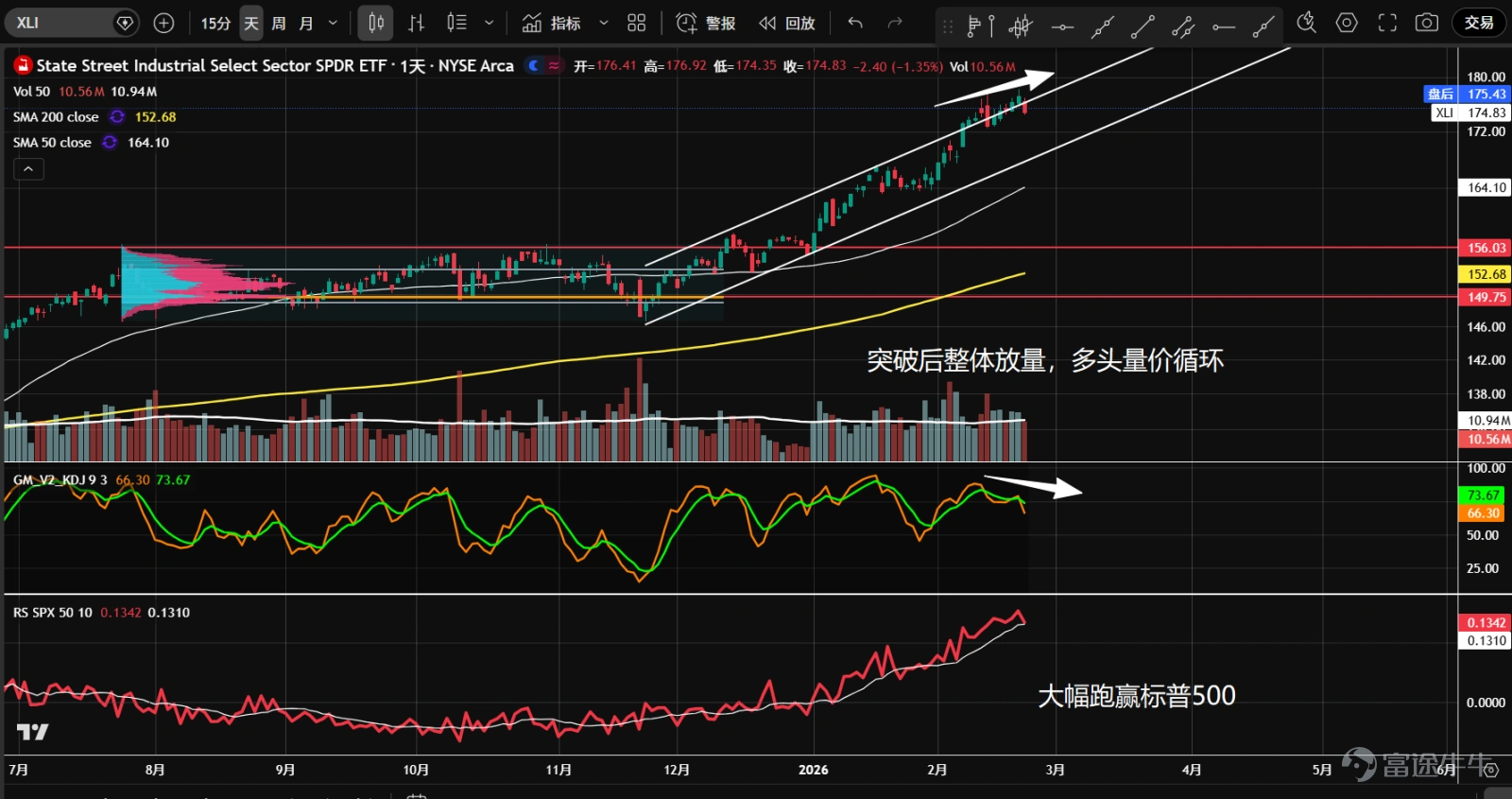
Task: Click the green 73.67 KDJ value label
Action: (x=1483, y=495)
